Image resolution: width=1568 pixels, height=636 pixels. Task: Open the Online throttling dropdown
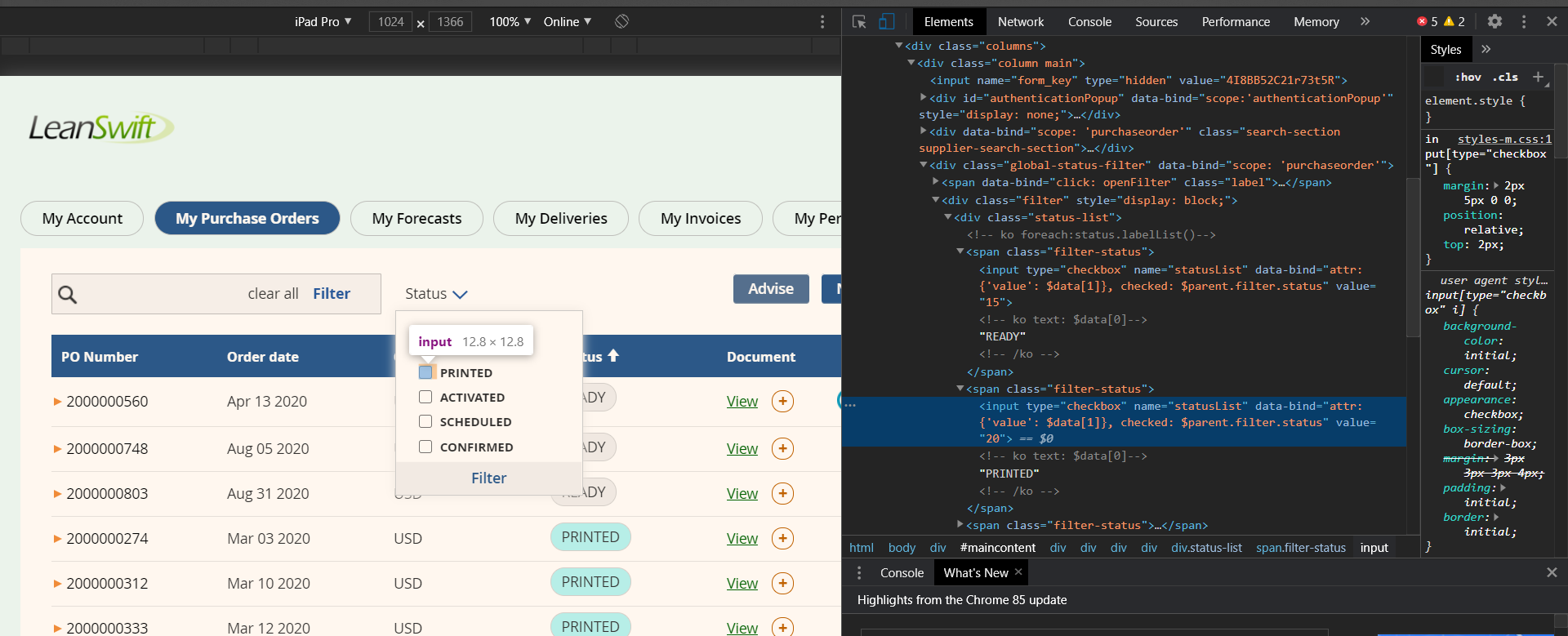point(568,22)
